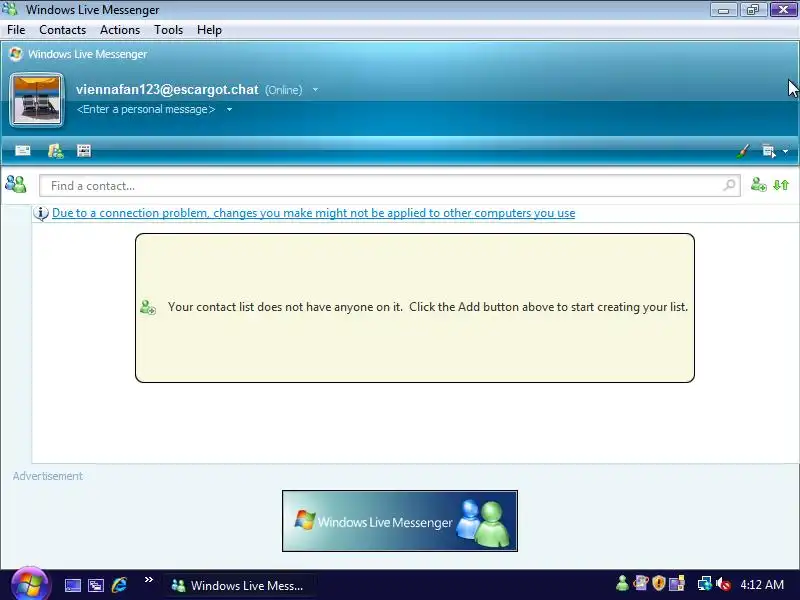Screen dimensions: 800x600
Task: Open the File menu
Action: pos(16,30)
